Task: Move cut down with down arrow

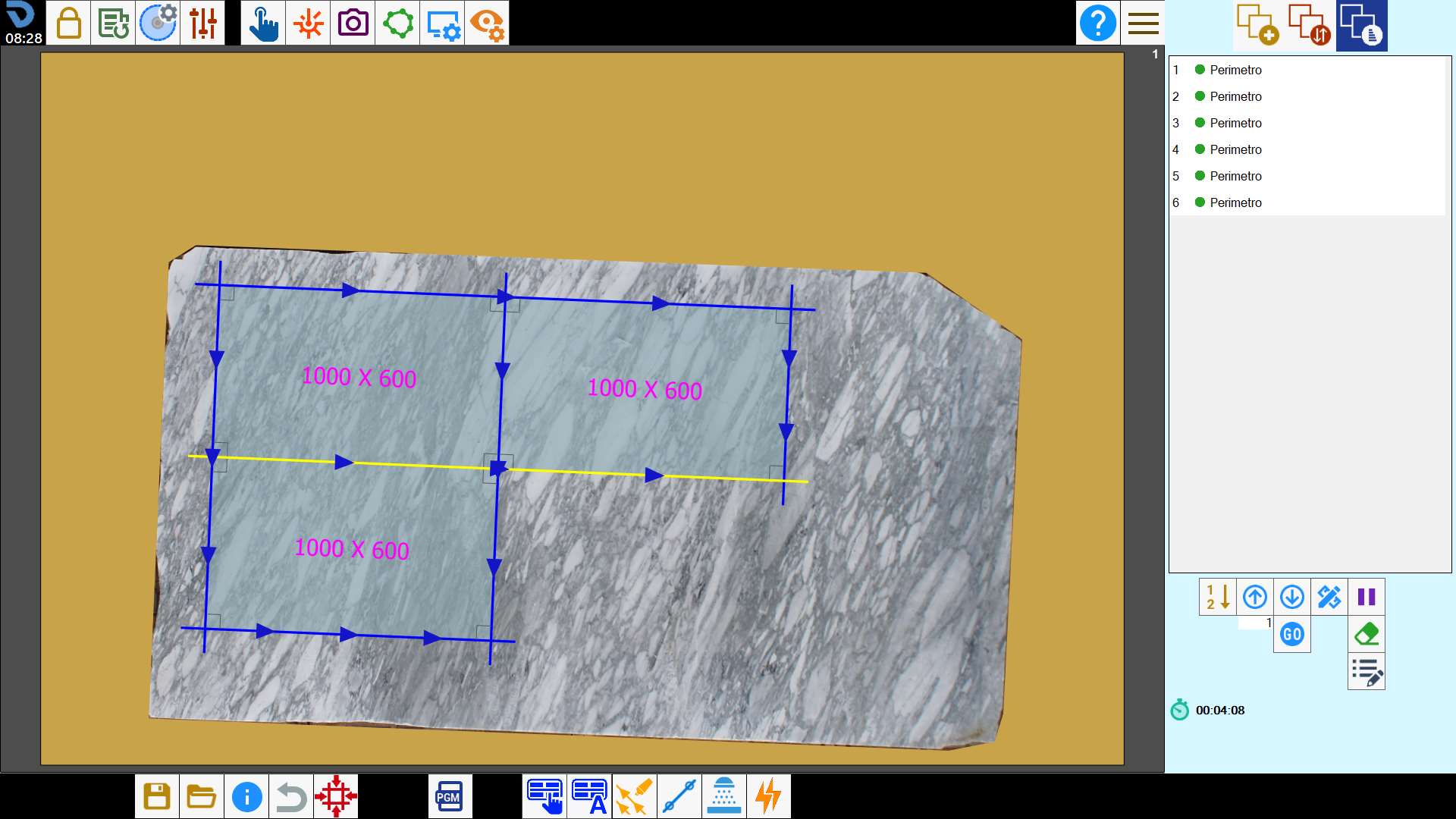Action: coord(1292,597)
